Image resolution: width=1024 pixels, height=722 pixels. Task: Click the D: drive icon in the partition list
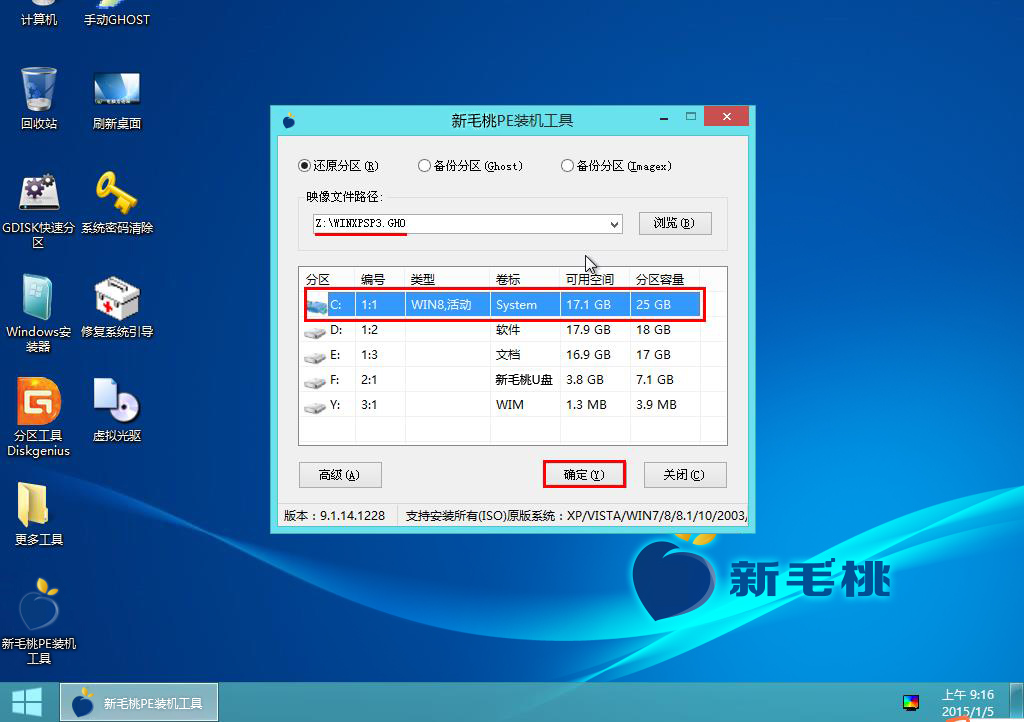tap(315, 331)
